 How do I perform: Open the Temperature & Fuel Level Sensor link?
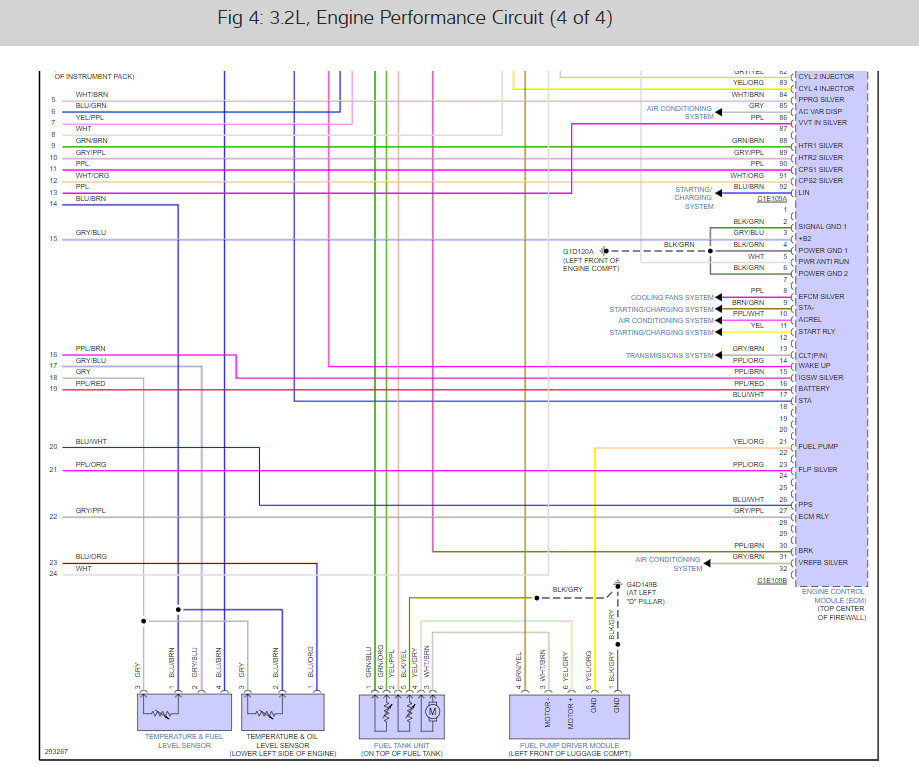point(184,741)
